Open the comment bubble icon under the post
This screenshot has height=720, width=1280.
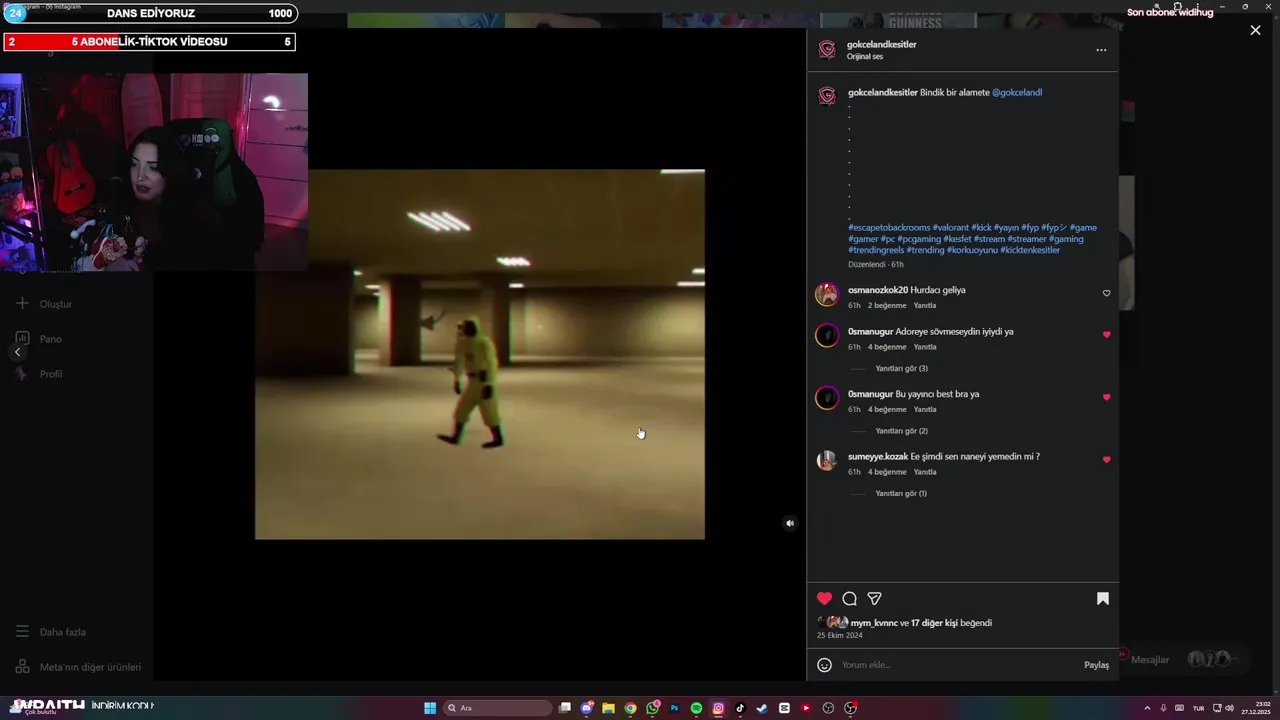849,598
